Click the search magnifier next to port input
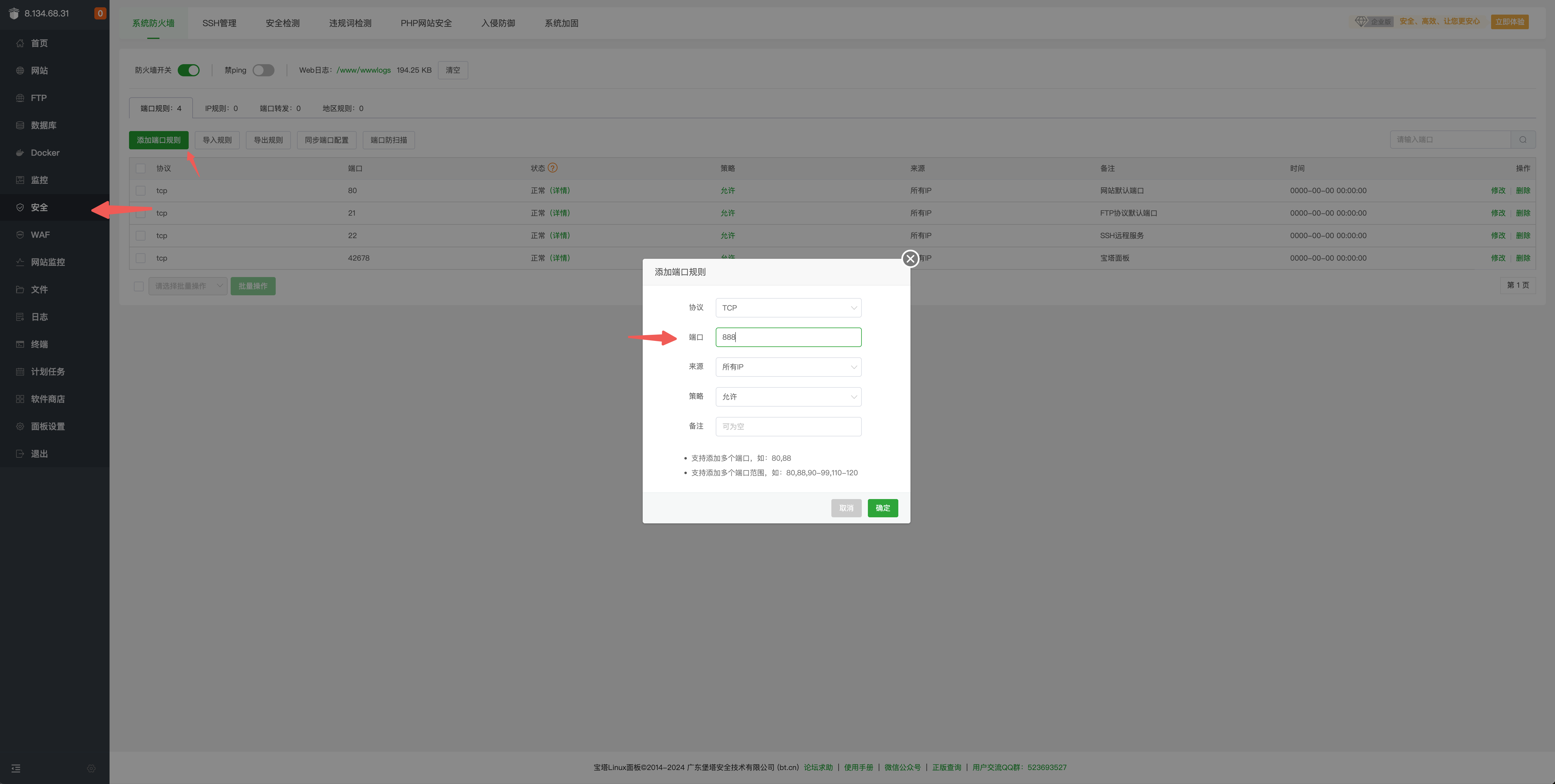Viewport: 1555px width, 784px height. click(x=1523, y=139)
